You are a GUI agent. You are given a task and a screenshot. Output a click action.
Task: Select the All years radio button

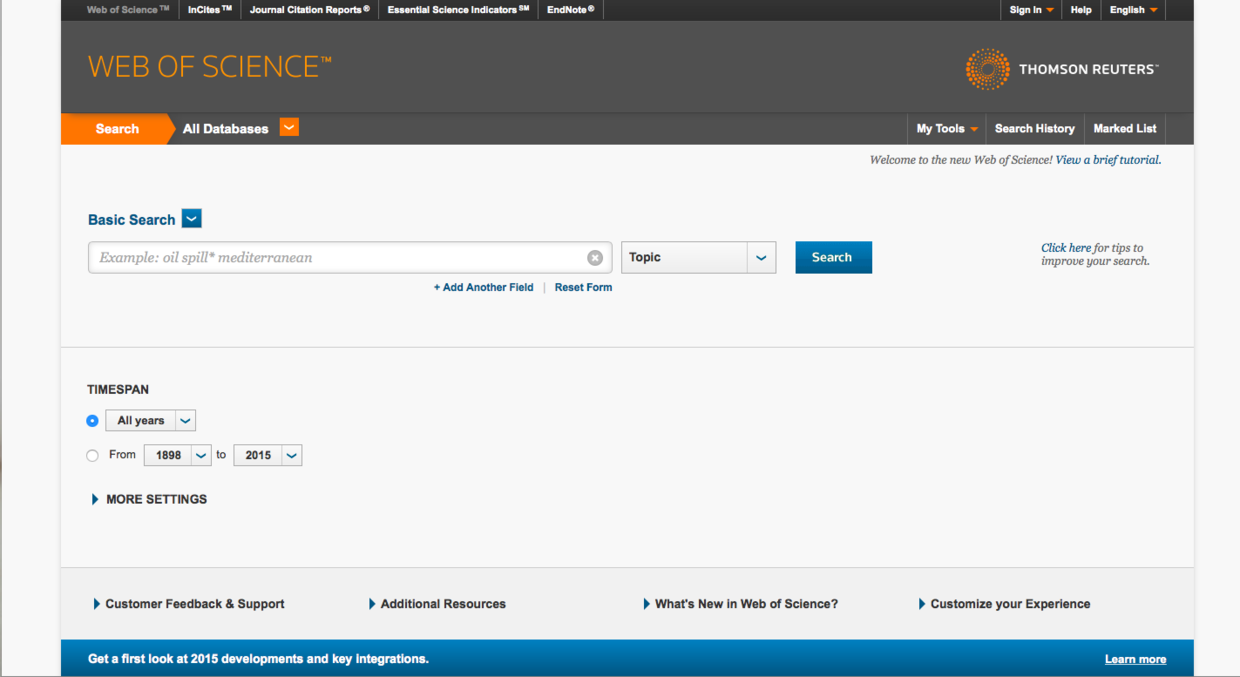tap(92, 421)
